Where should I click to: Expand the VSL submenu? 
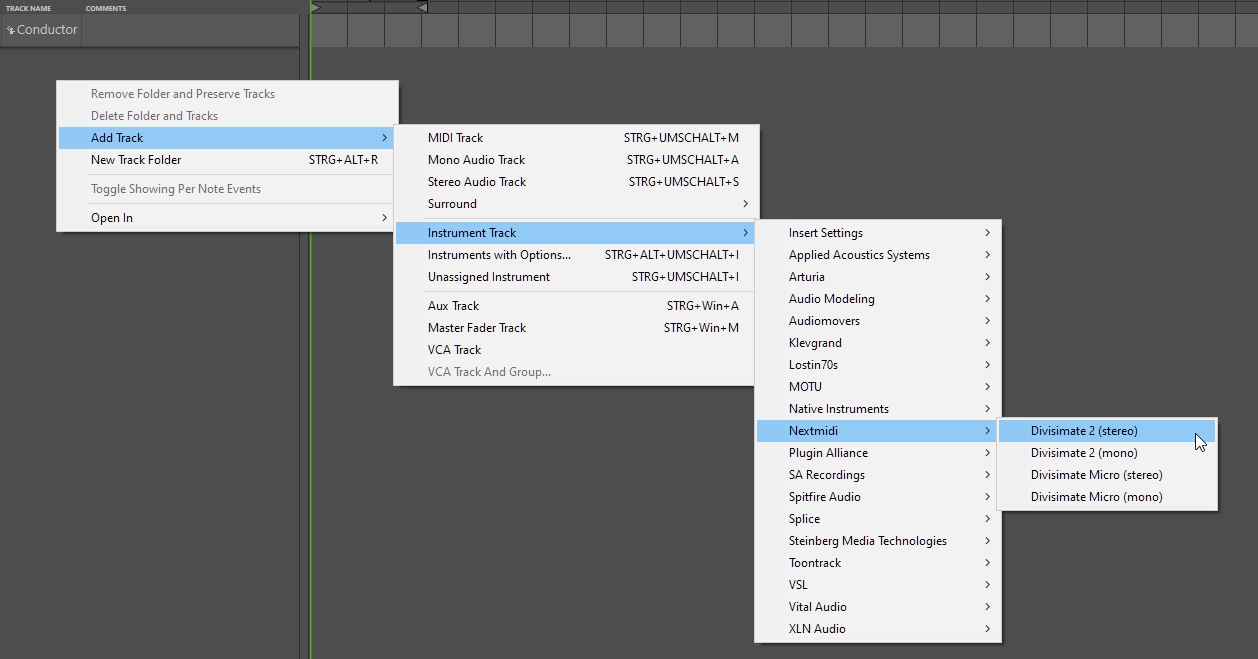[x=878, y=585]
